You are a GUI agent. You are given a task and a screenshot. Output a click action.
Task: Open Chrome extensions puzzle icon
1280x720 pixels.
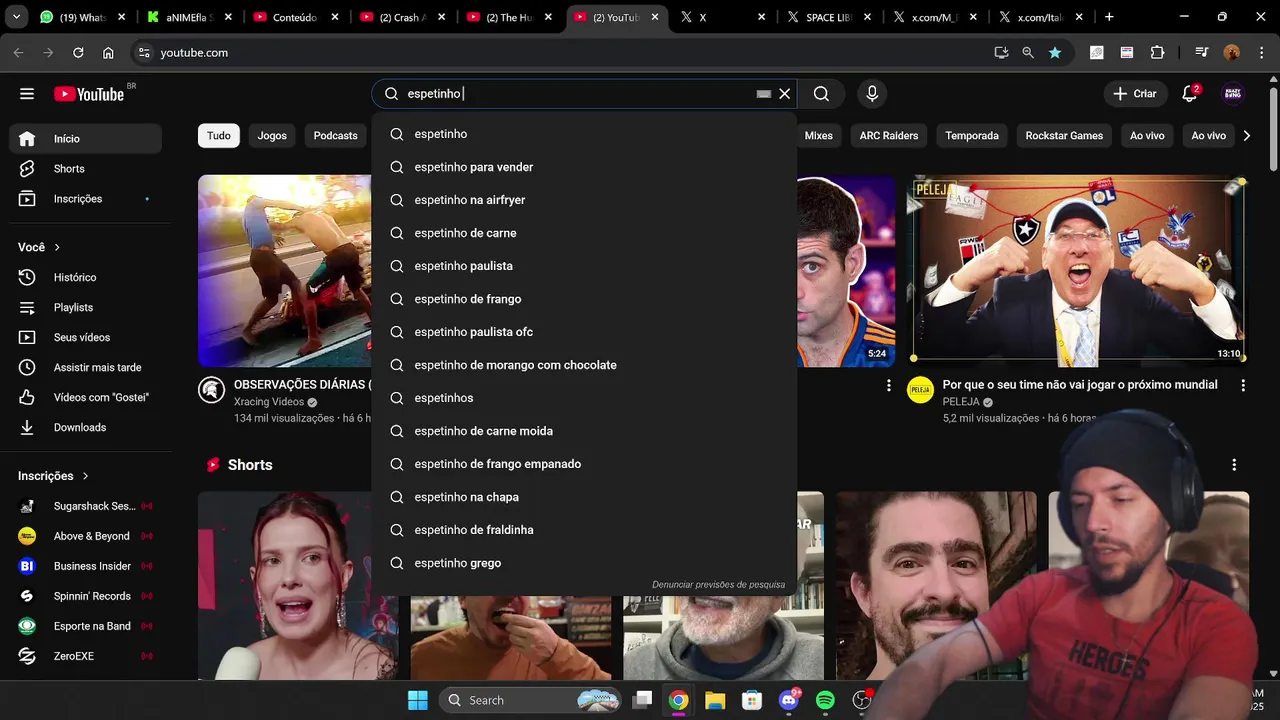point(1157,53)
